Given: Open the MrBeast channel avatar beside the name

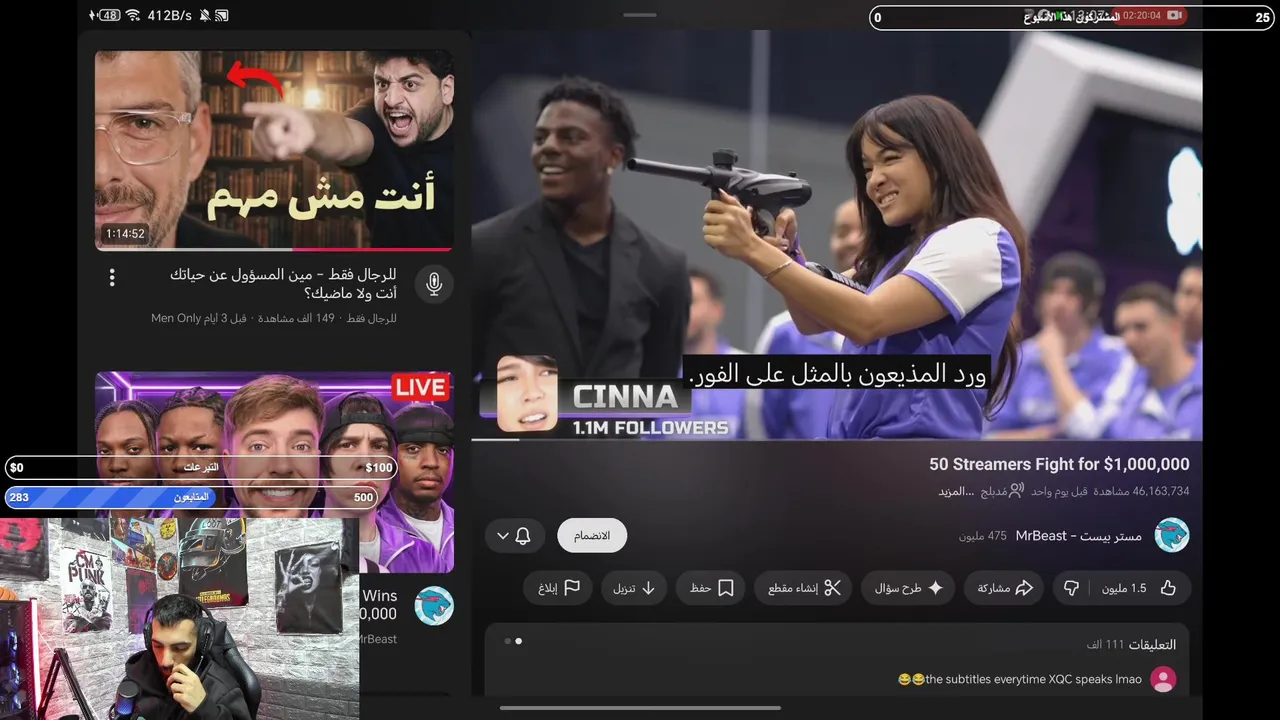Looking at the screenshot, I should (x=1172, y=535).
